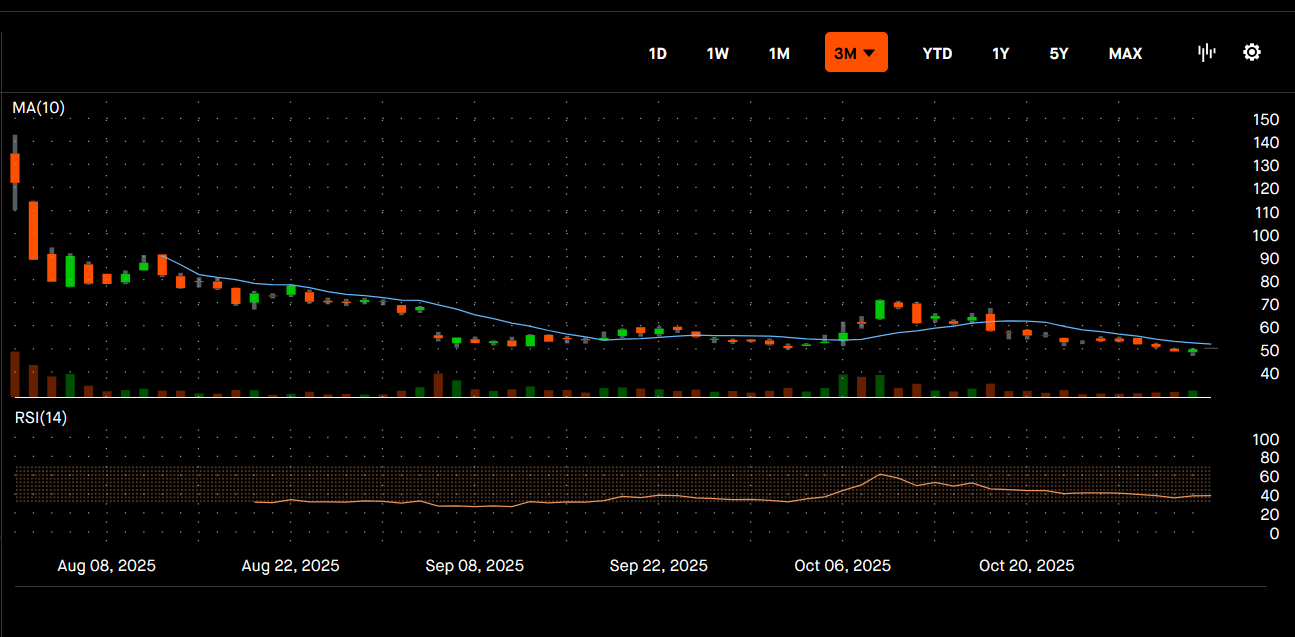Select the 1M time range
The width and height of the screenshot is (1295, 637).
point(780,54)
